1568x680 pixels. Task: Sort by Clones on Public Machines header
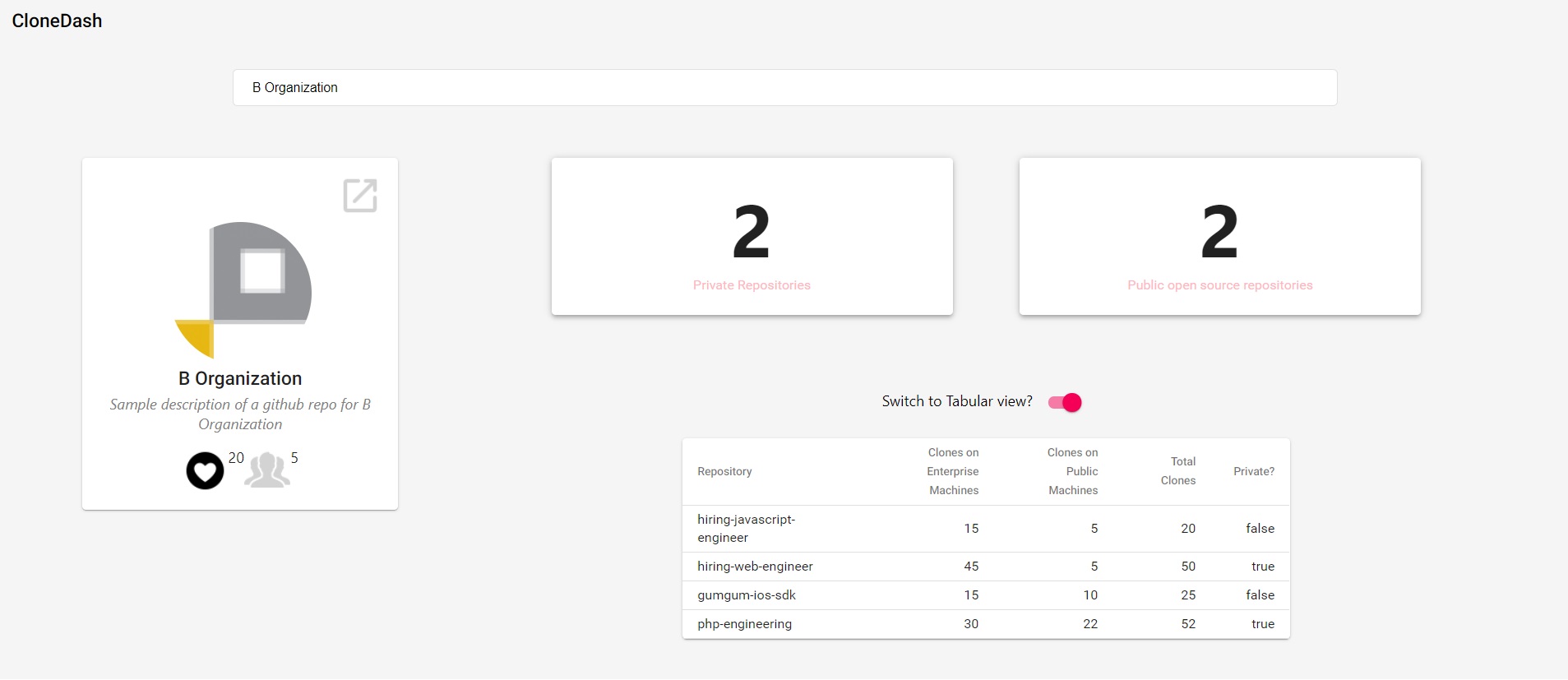point(1073,471)
